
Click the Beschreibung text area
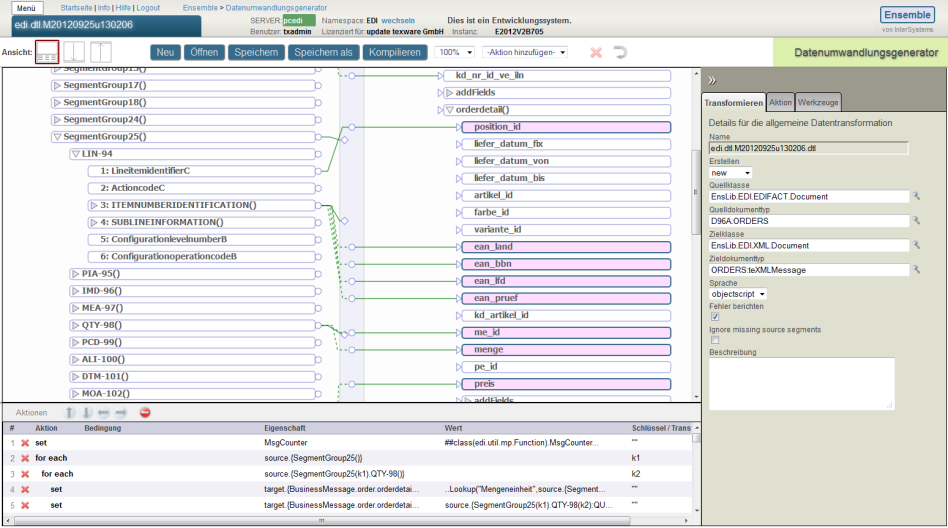click(801, 383)
